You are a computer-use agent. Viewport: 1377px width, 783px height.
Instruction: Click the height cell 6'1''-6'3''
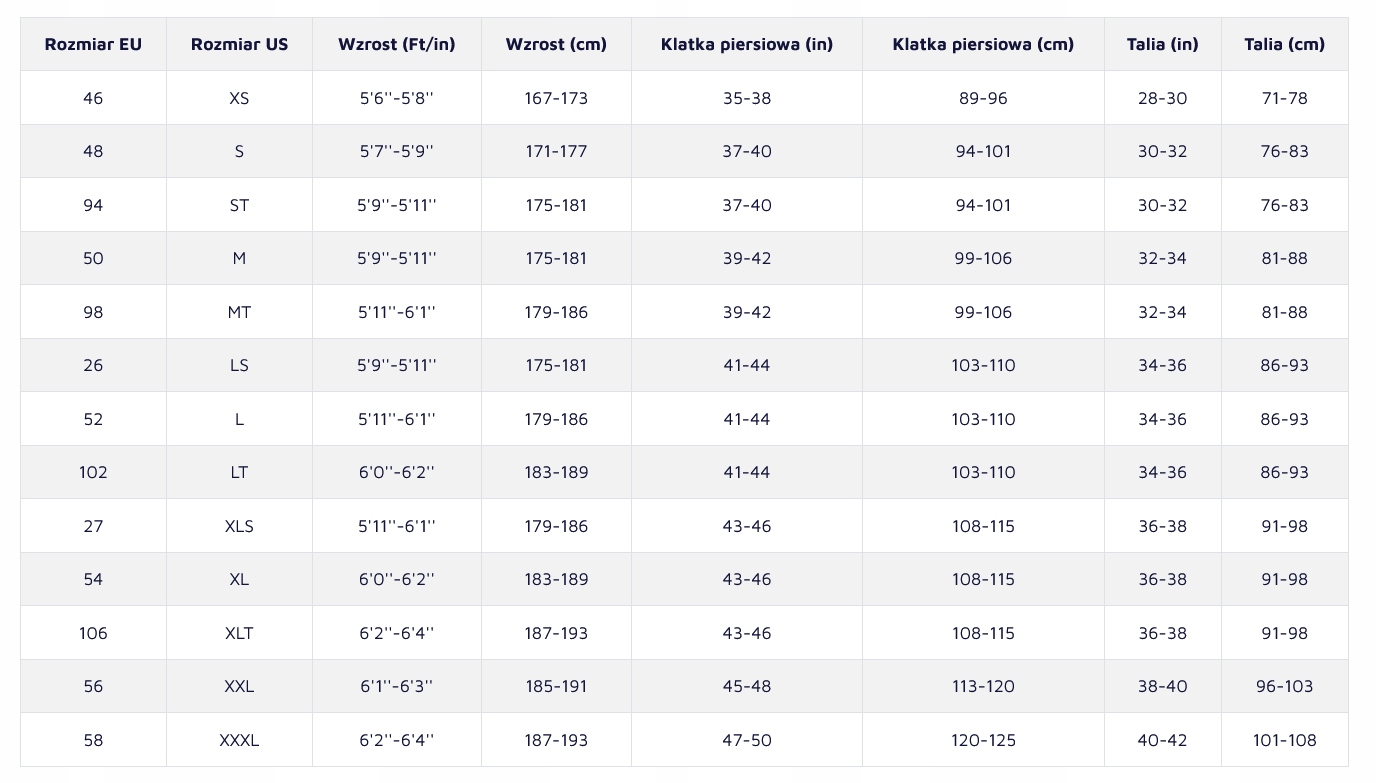pos(396,686)
